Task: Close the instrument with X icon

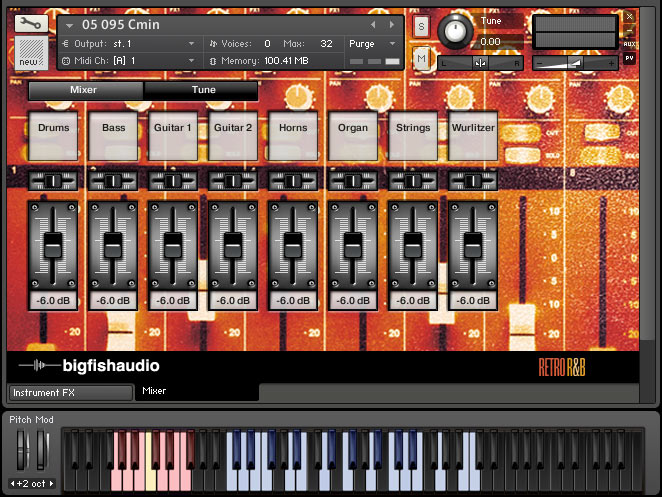Action: click(x=629, y=16)
